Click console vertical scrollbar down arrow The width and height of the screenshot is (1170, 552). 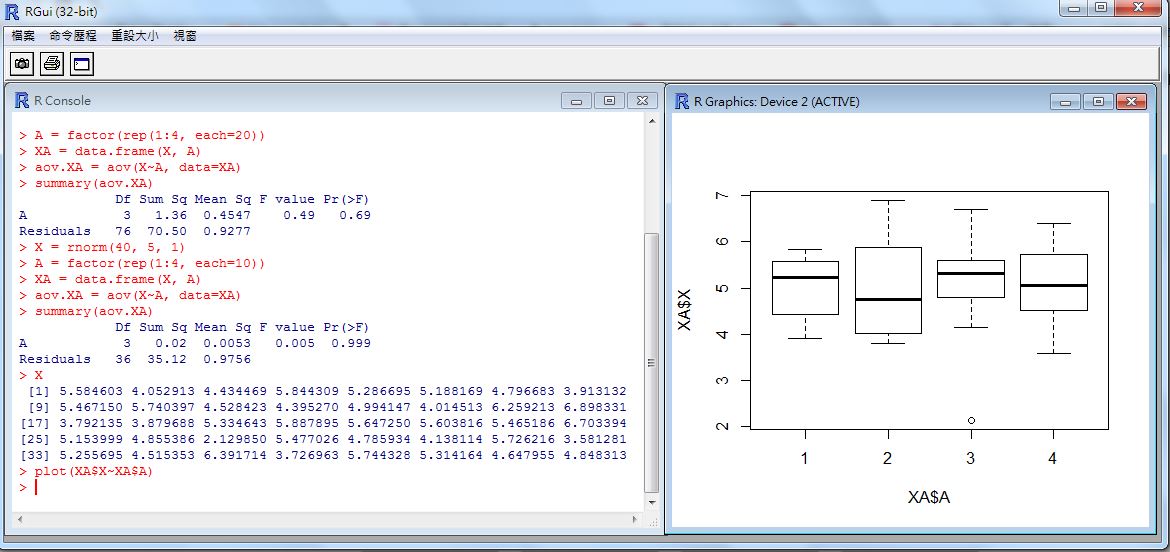click(x=652, y=503)
